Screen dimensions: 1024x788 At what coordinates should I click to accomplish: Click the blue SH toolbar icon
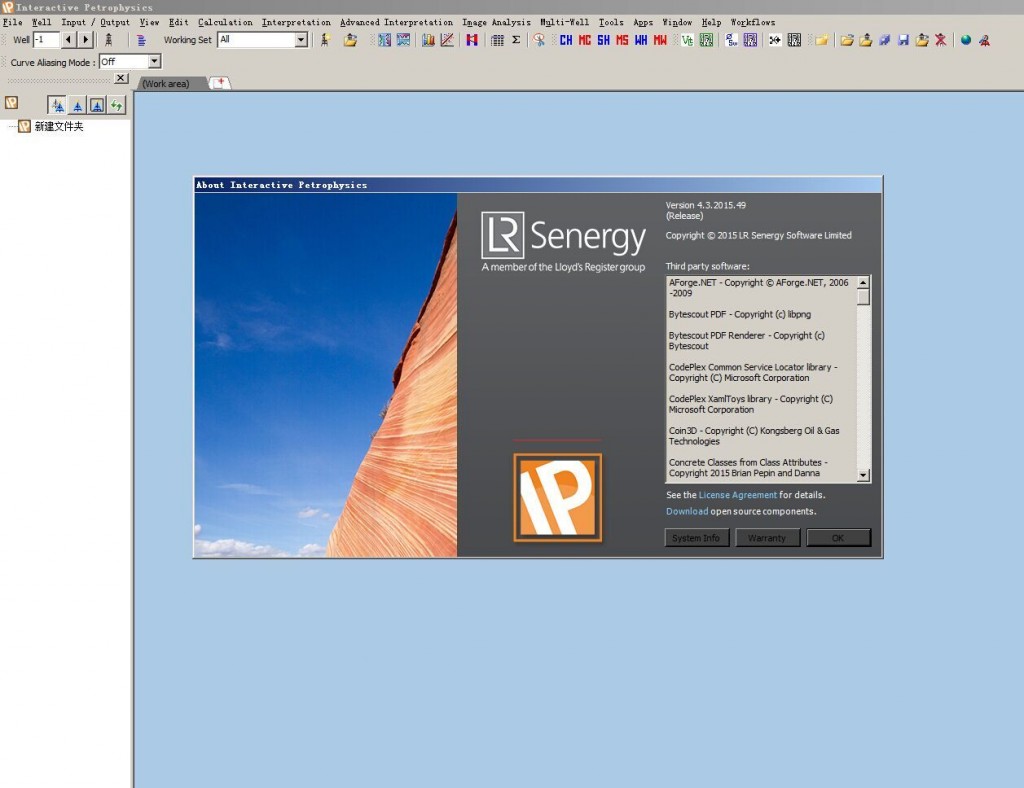point(603,40)
